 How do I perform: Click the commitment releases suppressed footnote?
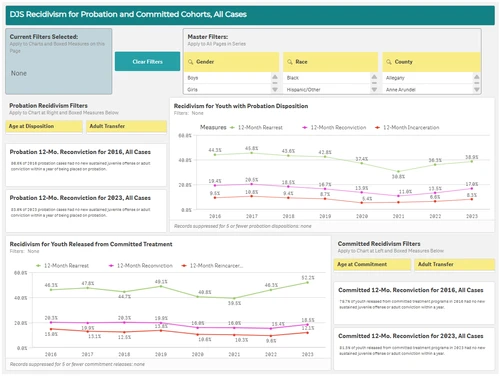tap(77, 364)
